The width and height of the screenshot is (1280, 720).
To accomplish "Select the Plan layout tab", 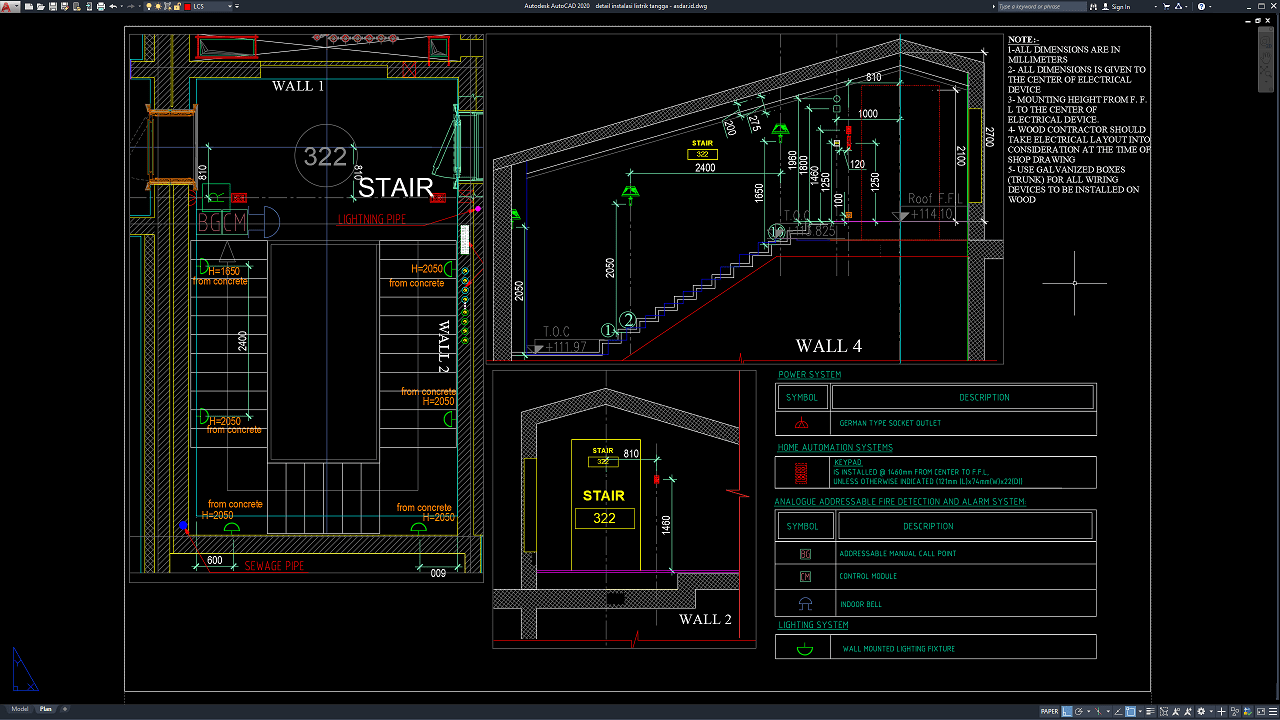I will (46, 709).
